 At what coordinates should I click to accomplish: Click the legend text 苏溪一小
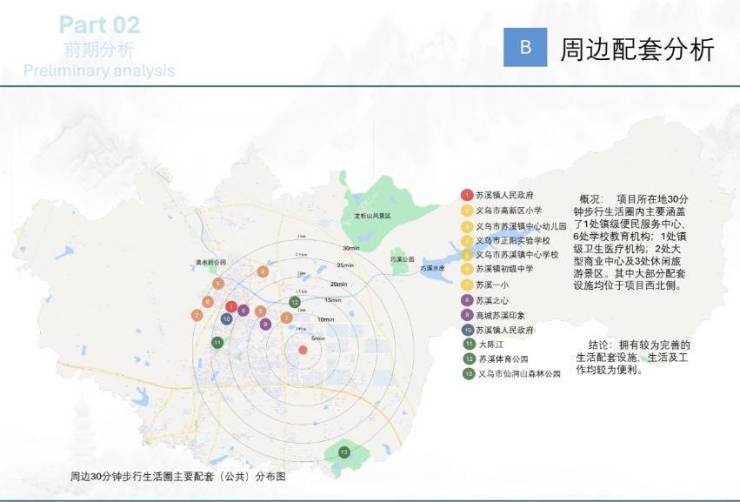[492, 284]
